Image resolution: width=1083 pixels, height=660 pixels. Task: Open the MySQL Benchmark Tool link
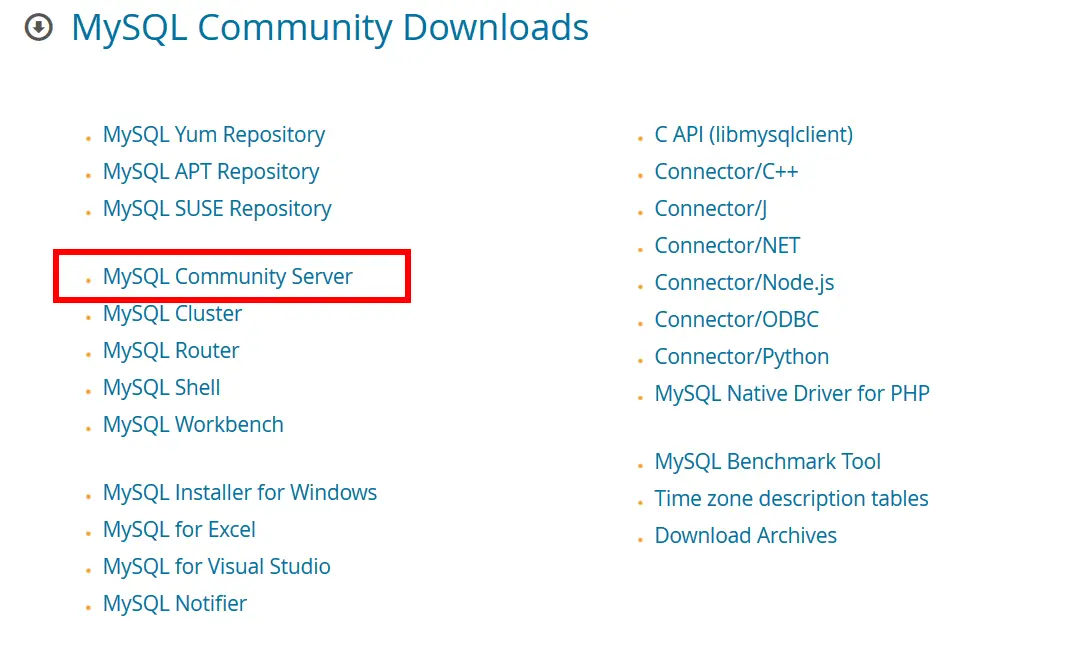tap(768, 461)
